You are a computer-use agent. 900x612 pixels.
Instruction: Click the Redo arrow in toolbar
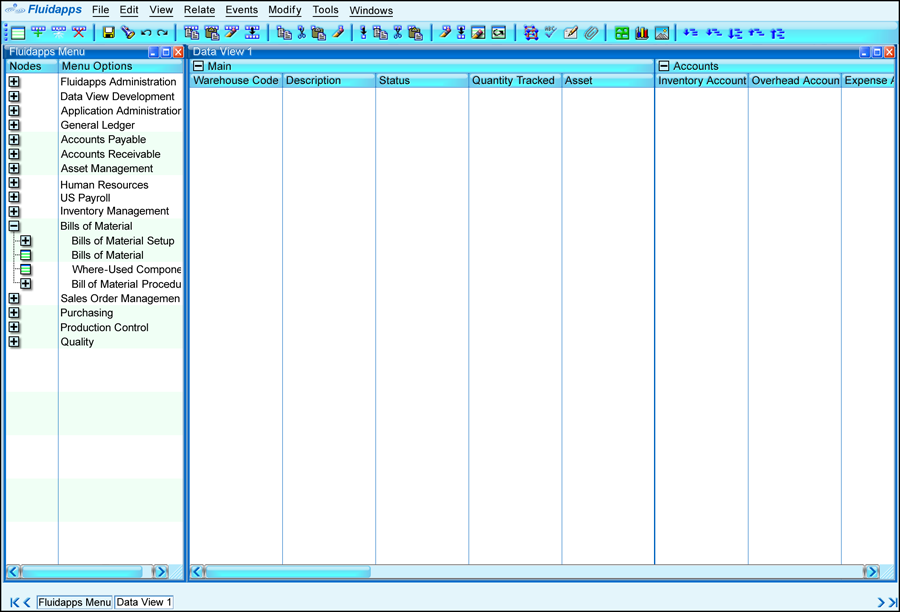click(x=162, y=33)
